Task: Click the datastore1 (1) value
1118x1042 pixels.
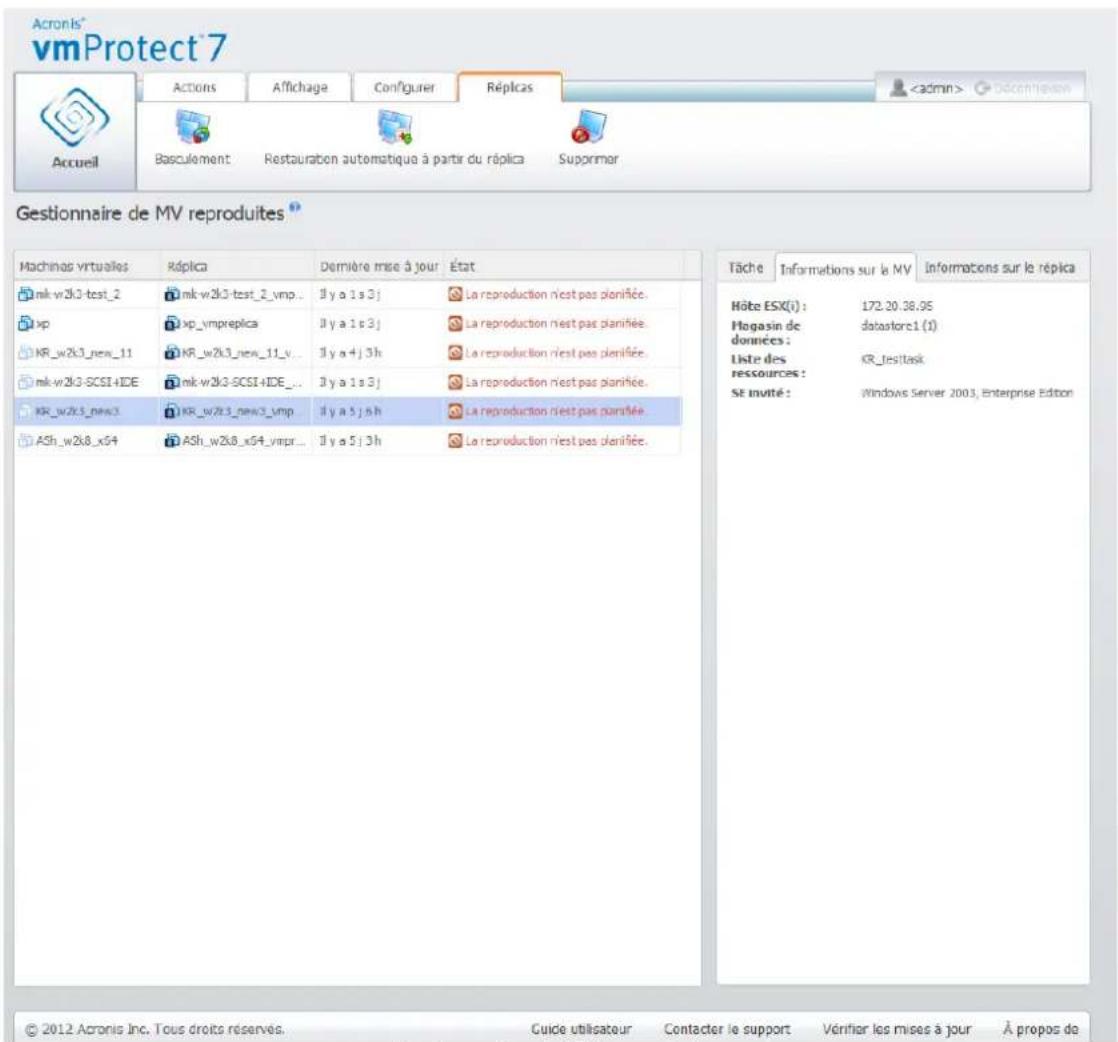Action: tap(899, 326)
